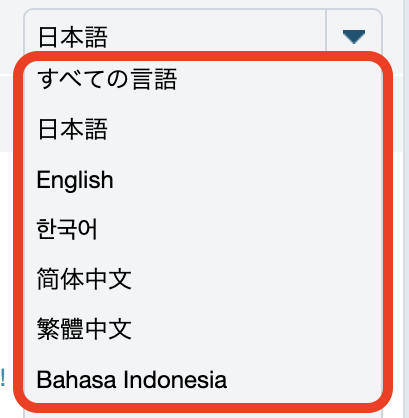This screenshot has width=409, height=418.
Task: Choose 한국어 from the language options
Action: 203,229
